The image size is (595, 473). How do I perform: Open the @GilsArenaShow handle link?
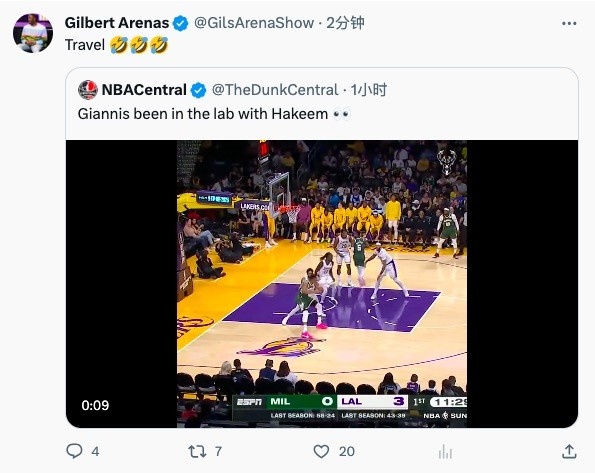coord(254,23)
